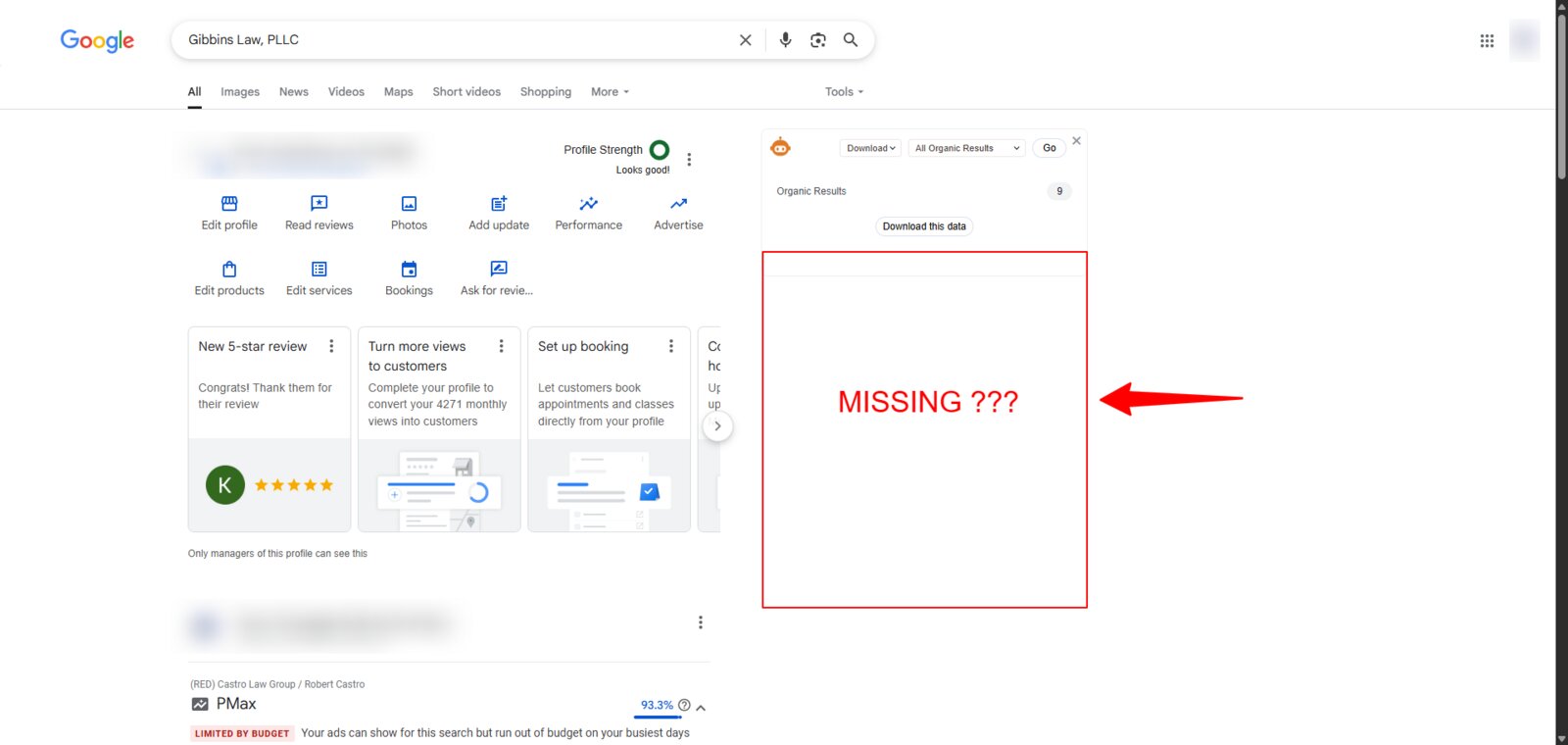Screen dimensions: 1568x745
Task: Click the Go button
Action: [1049, 148]
